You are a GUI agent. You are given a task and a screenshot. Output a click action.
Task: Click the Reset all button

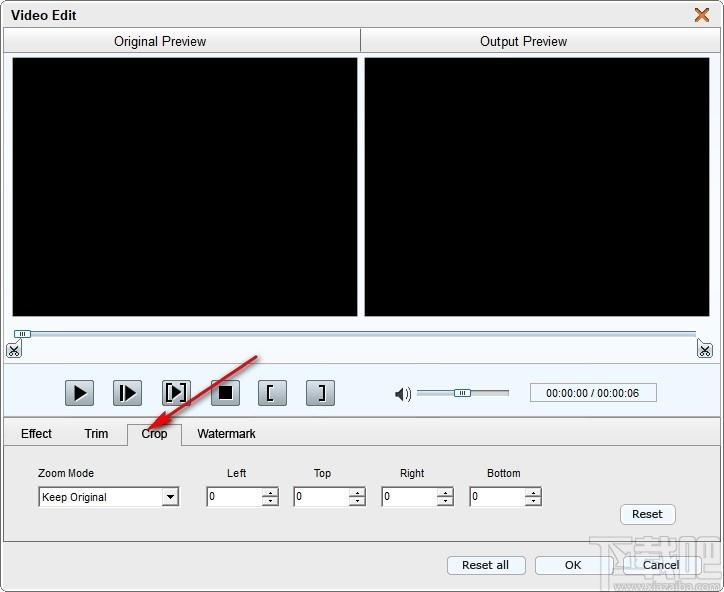(486, 565)
